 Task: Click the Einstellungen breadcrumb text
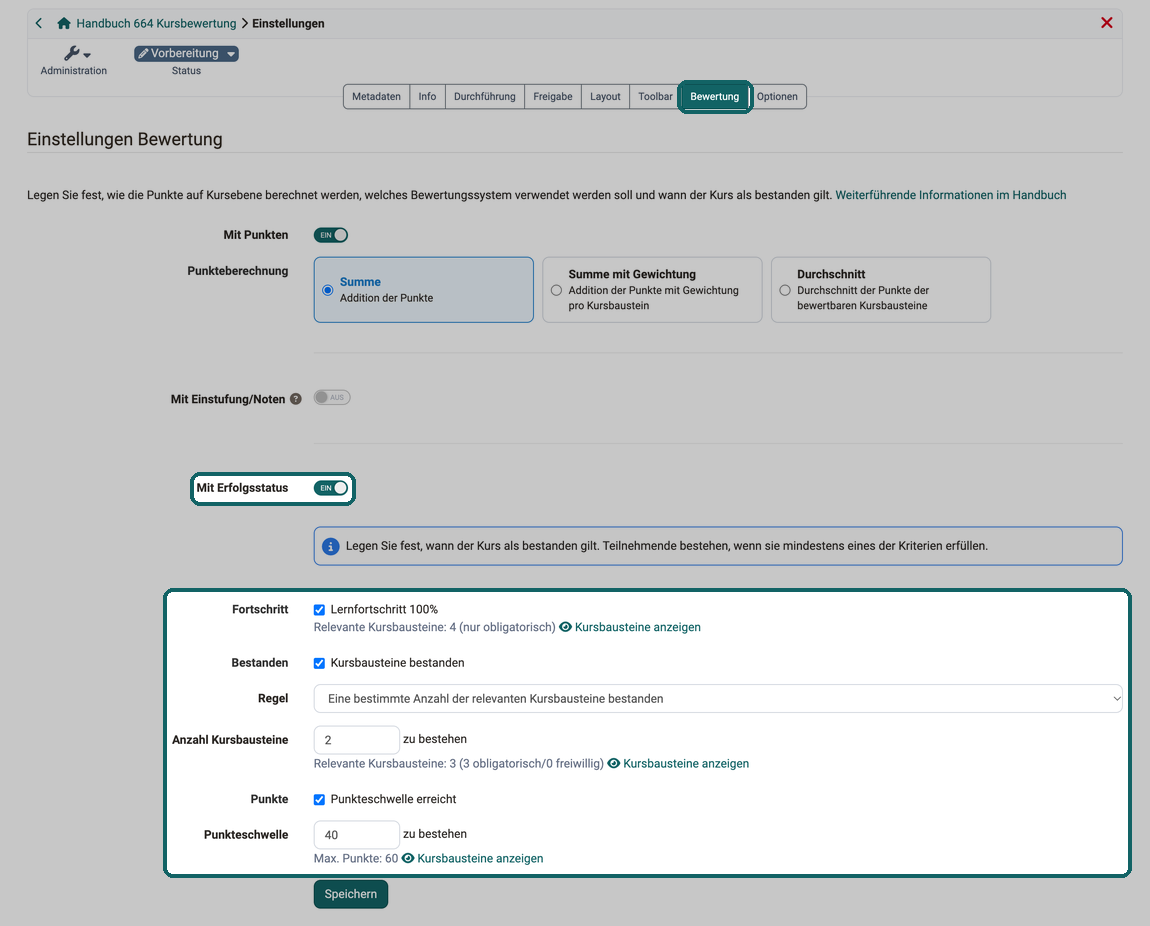pos(288,23)
